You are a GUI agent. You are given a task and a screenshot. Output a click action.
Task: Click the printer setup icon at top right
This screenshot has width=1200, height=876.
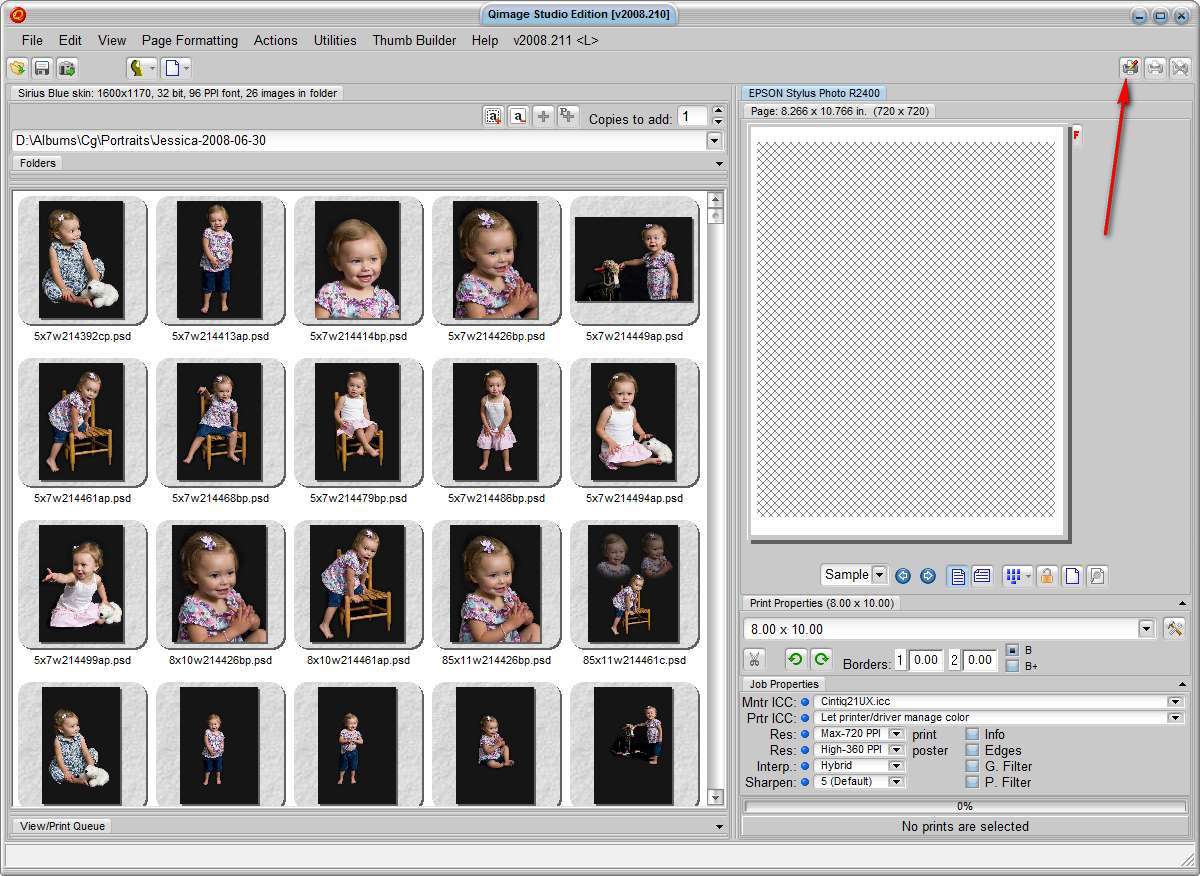click(x=1130, y=68)
